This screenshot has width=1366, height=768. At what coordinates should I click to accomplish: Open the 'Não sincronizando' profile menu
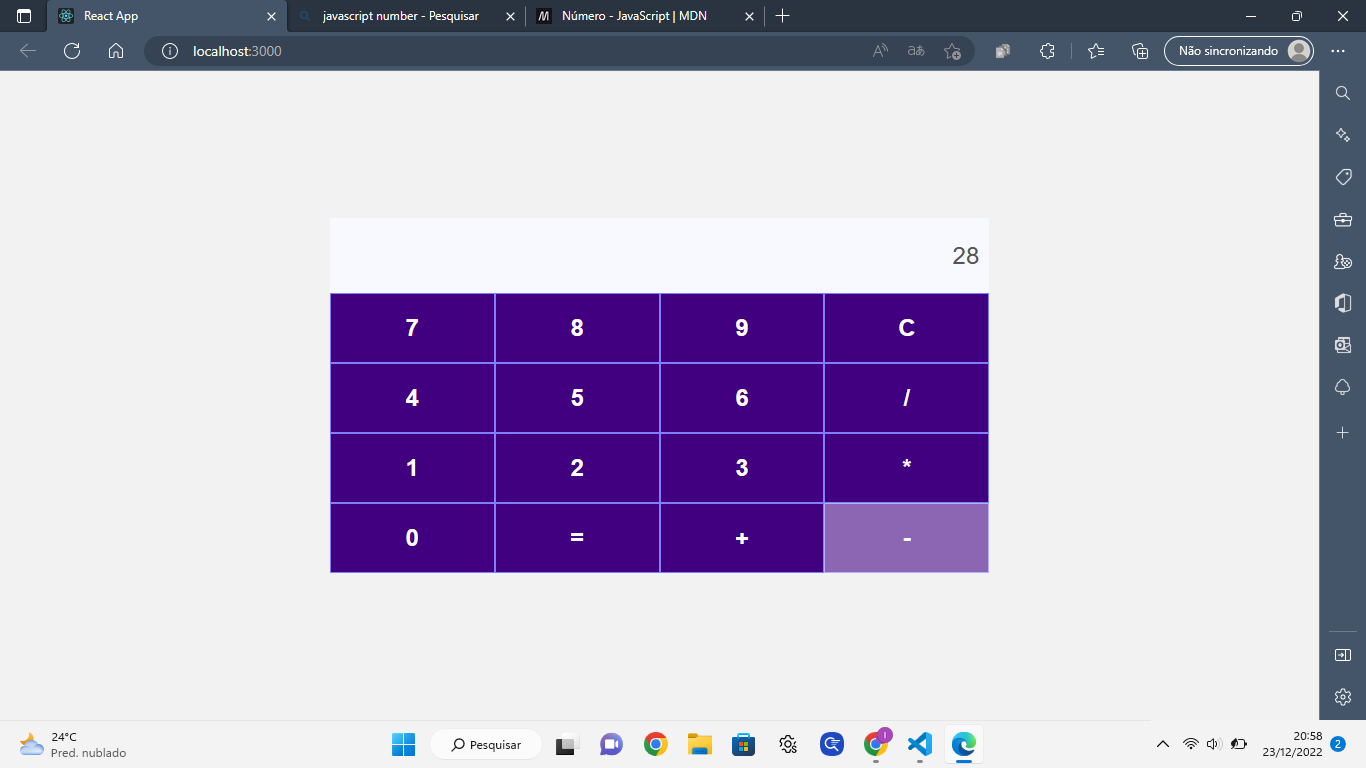pos(1239,50)
